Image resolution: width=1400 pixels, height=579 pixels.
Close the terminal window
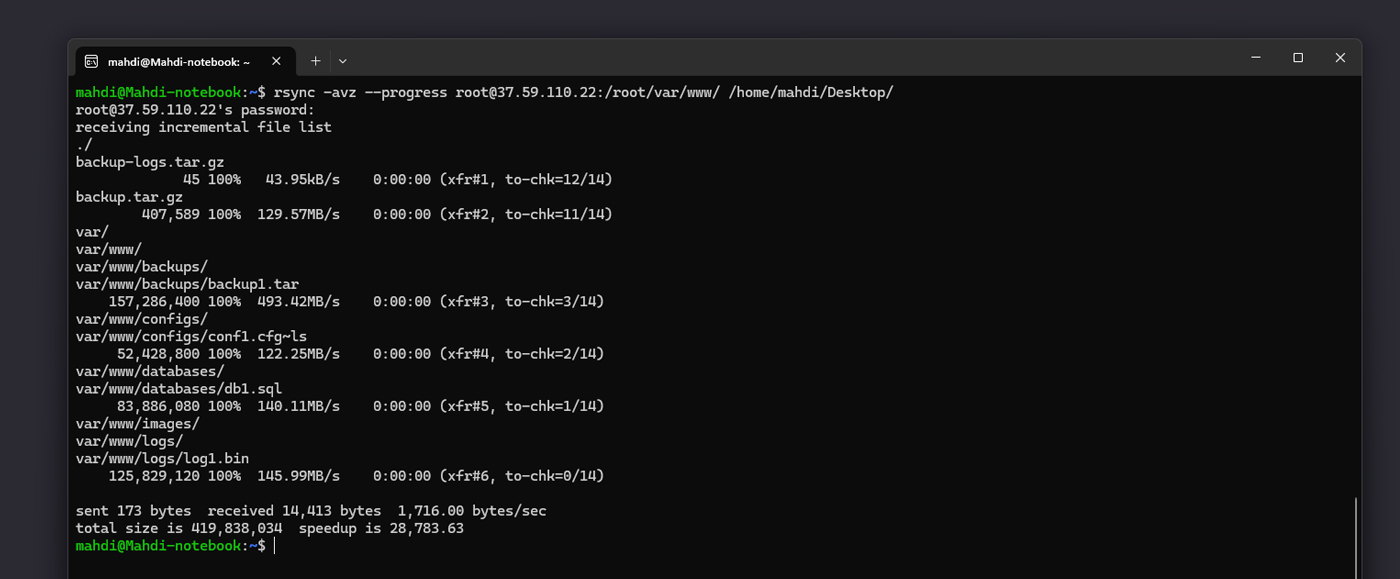[x=1340, y=58]
